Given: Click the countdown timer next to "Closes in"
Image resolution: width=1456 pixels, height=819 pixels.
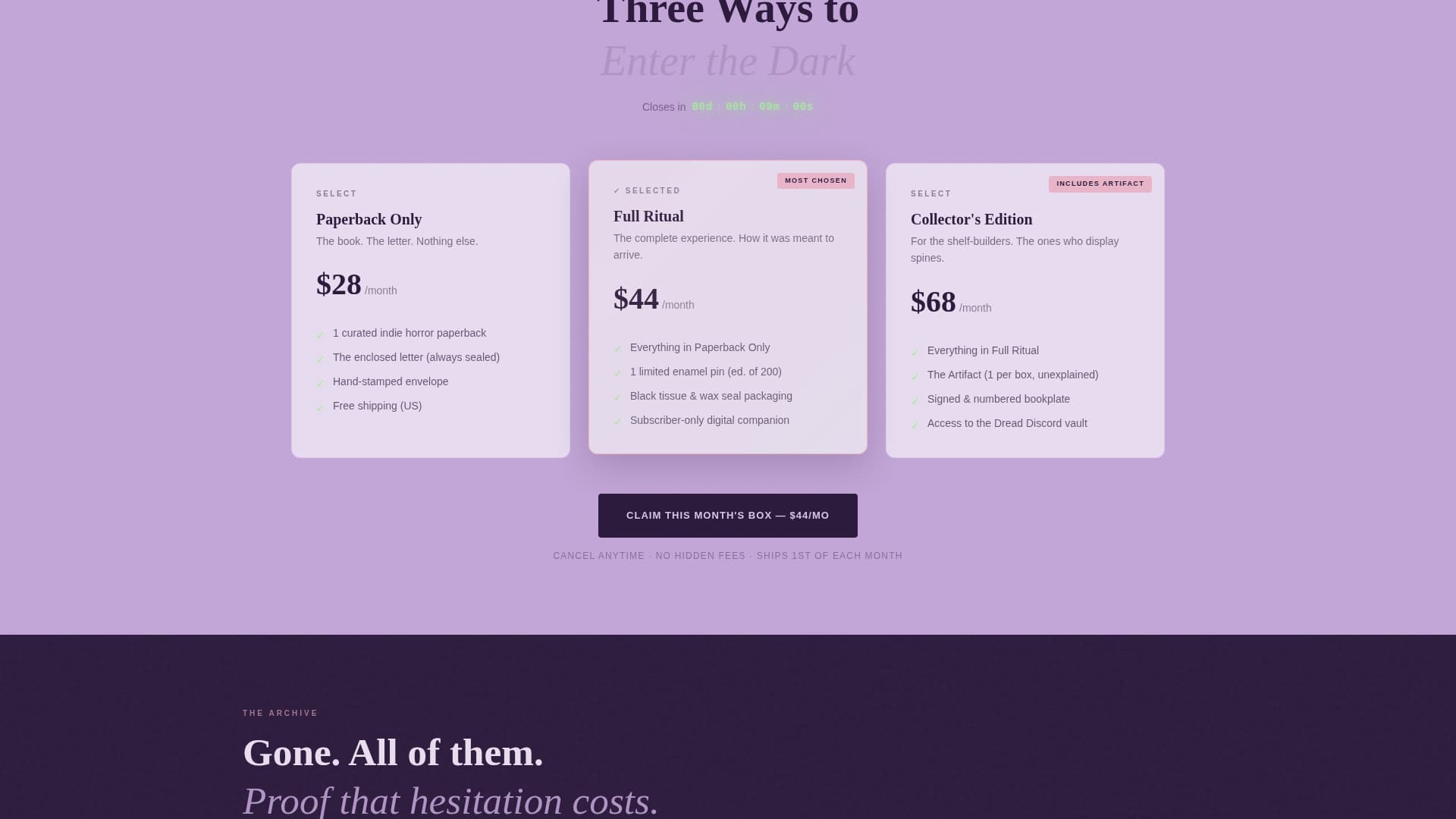Looking at the screenshot, I should click(x=752, y=106).
